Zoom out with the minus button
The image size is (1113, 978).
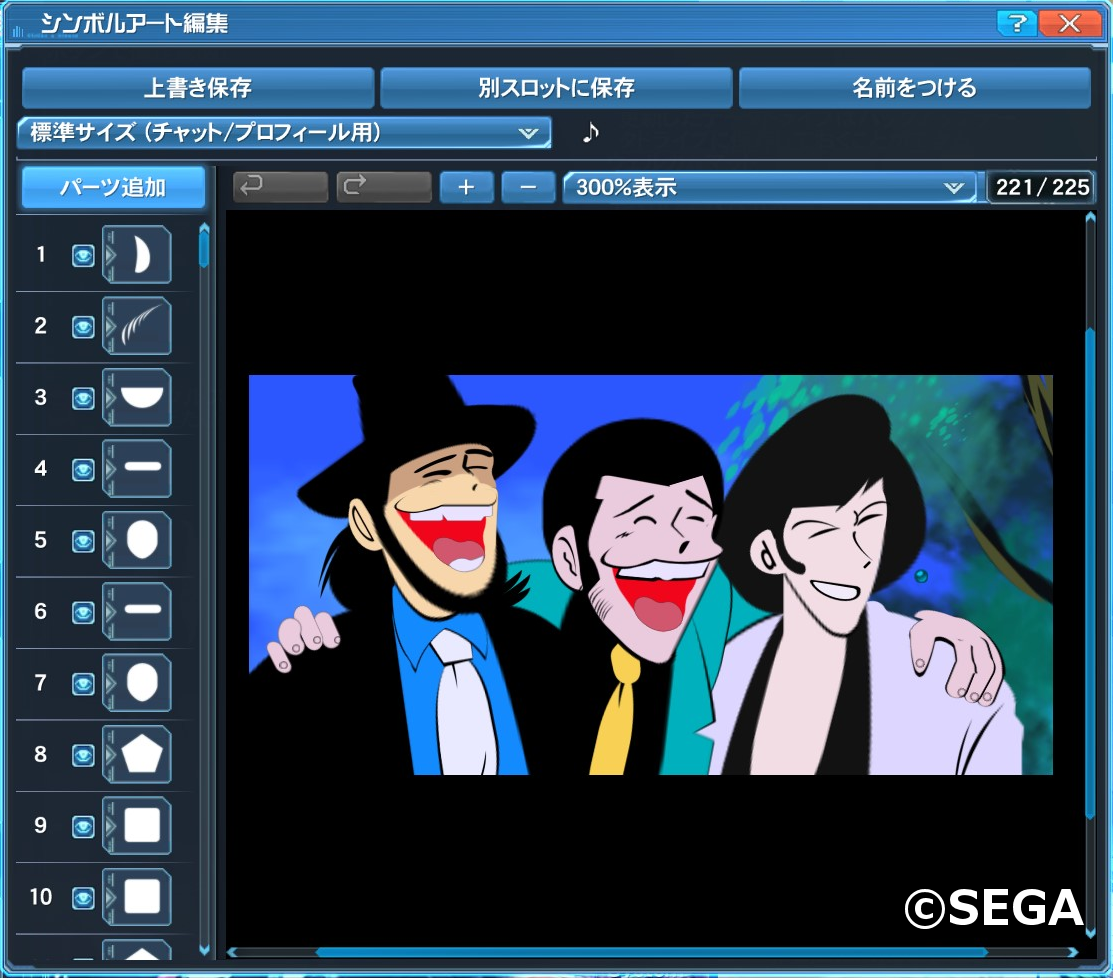click(x=528, y=187)
